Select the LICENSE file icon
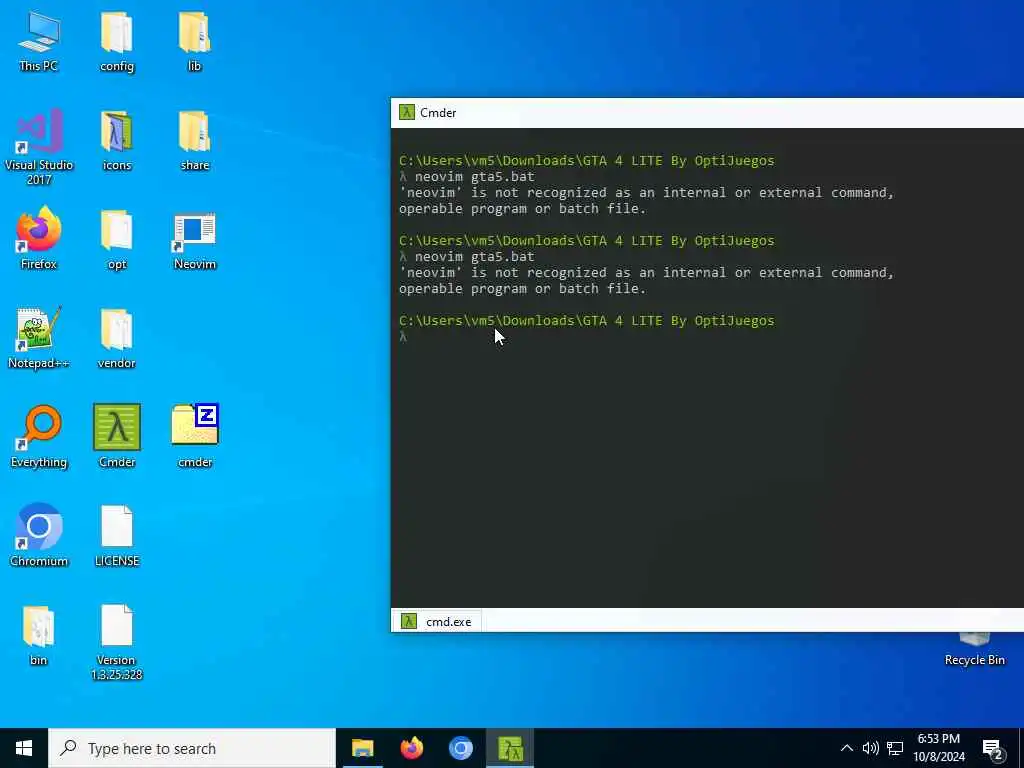Screen dimensions: 1024x768 [x=117, y=536]
